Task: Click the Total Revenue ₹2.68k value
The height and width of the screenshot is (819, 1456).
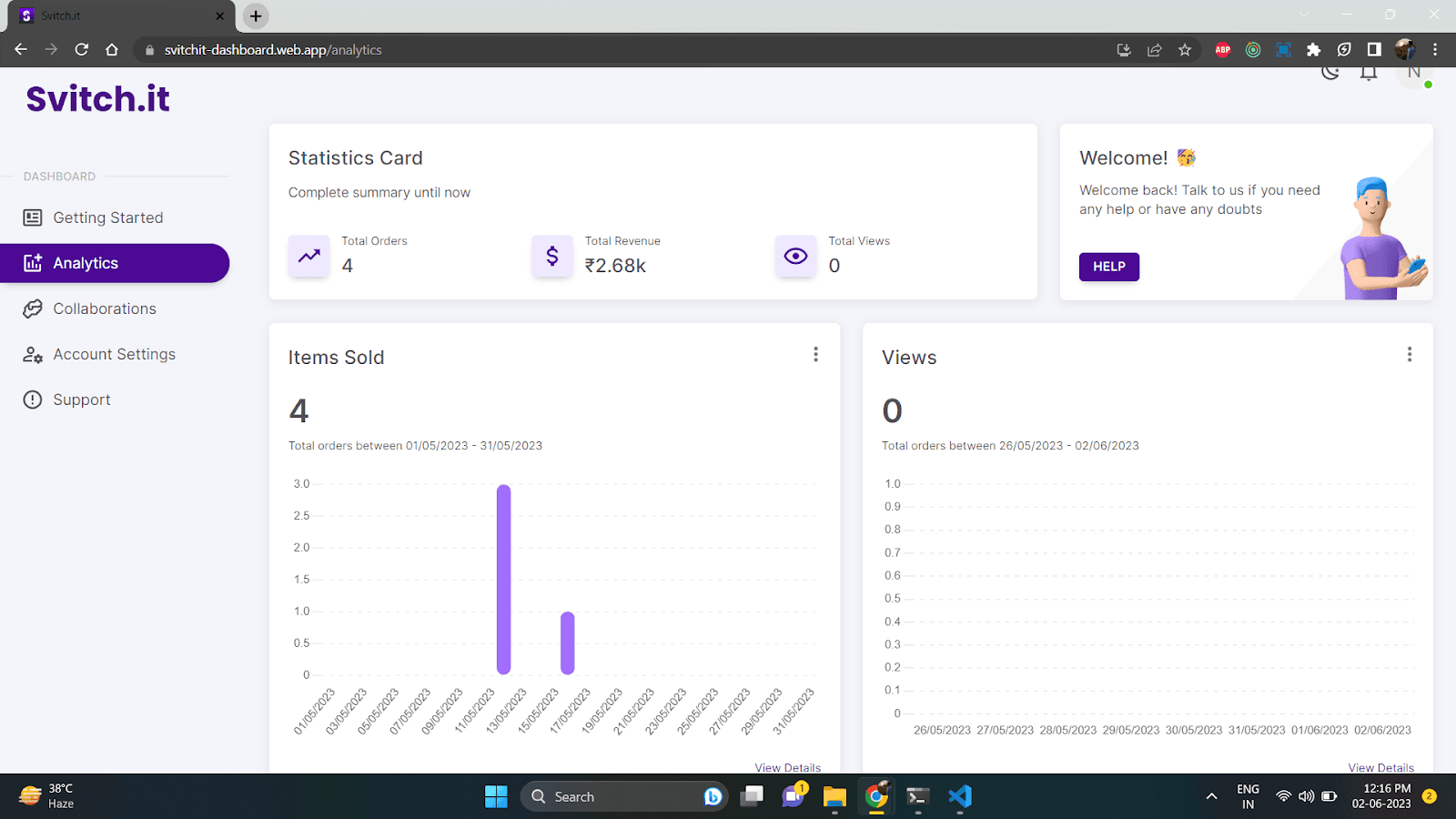Action: [x=615, y=266]
